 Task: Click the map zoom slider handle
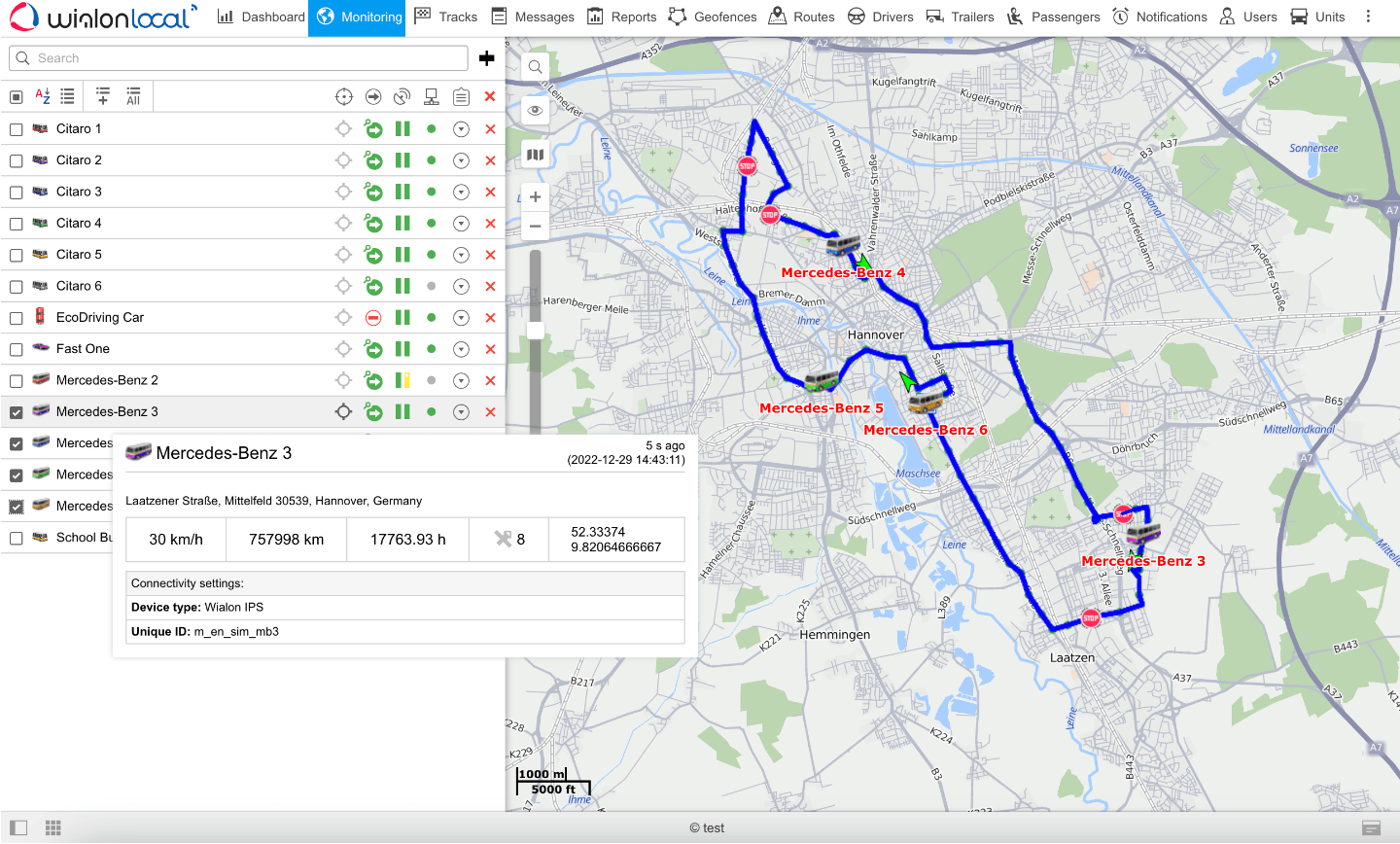(x=535, y=331)
